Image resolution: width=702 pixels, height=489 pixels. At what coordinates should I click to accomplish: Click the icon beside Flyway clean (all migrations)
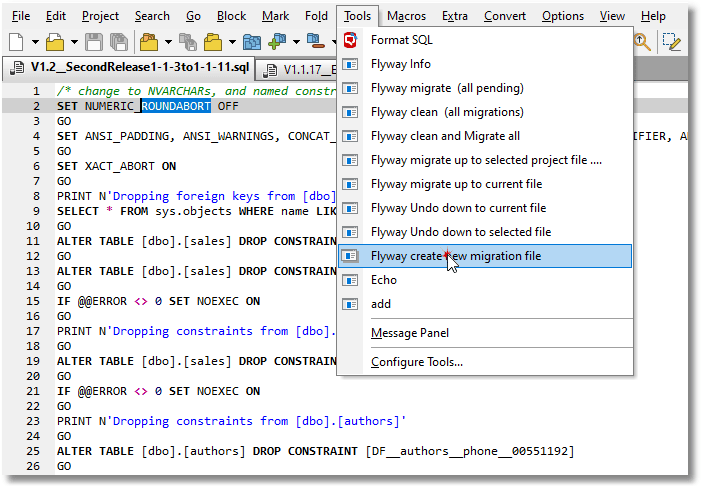[x=350, y=112]
